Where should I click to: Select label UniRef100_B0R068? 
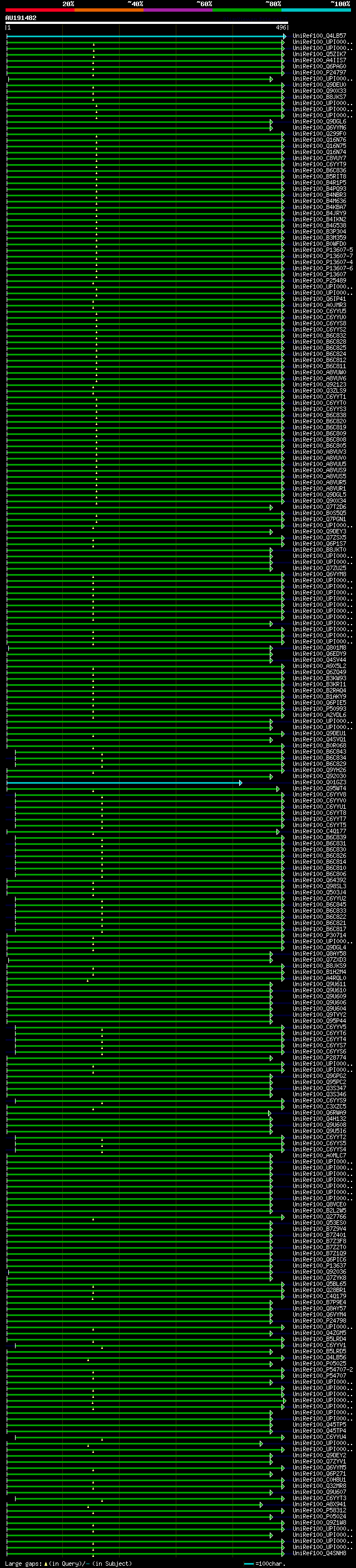click(x=319, y=746)
